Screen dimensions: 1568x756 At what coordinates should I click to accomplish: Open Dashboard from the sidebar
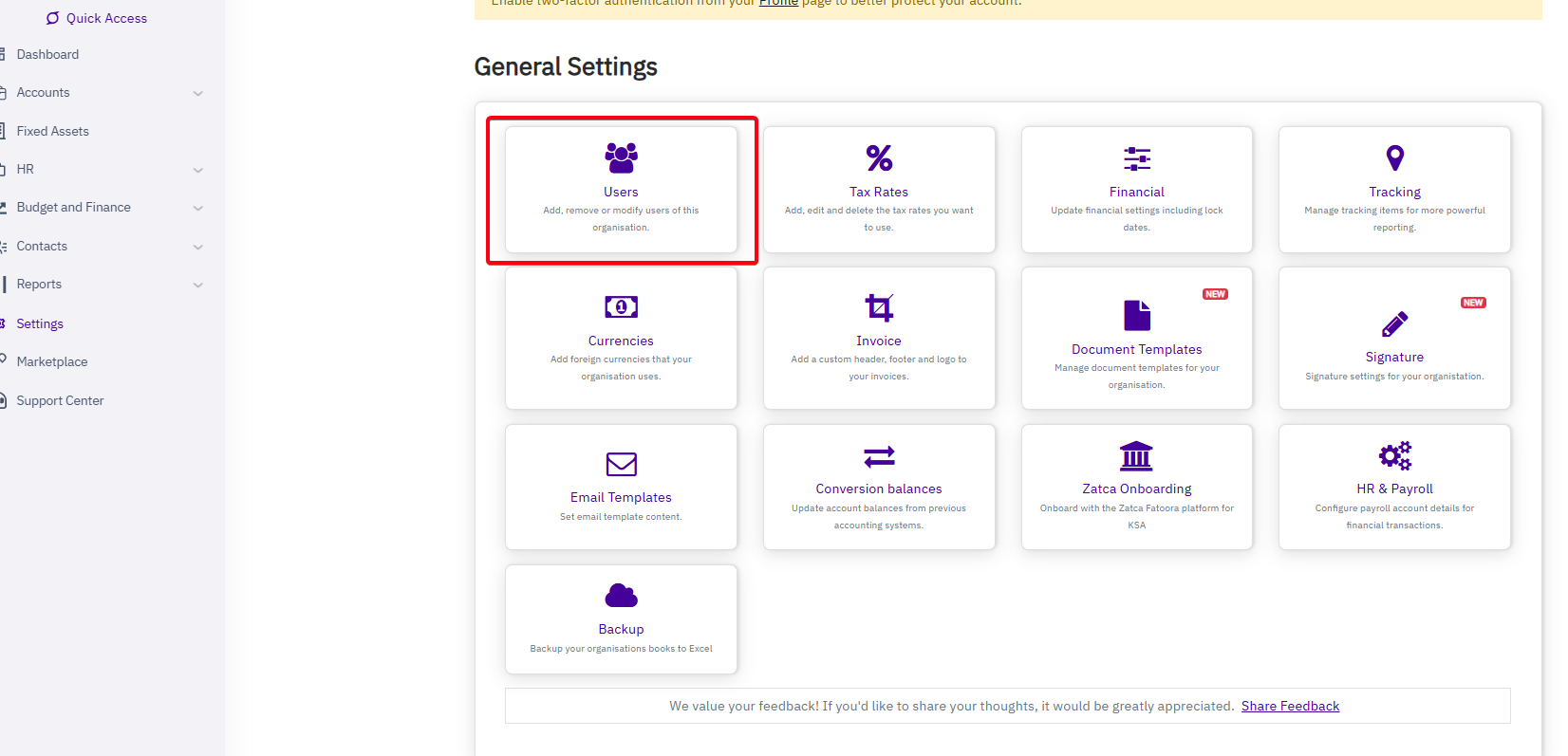click(47, 54)
